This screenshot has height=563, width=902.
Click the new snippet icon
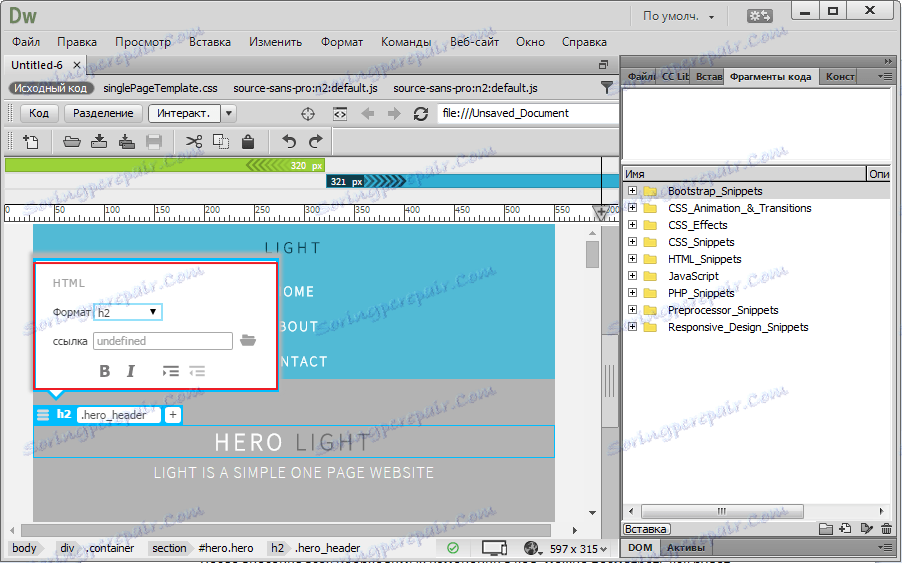[x=846, y=528]
